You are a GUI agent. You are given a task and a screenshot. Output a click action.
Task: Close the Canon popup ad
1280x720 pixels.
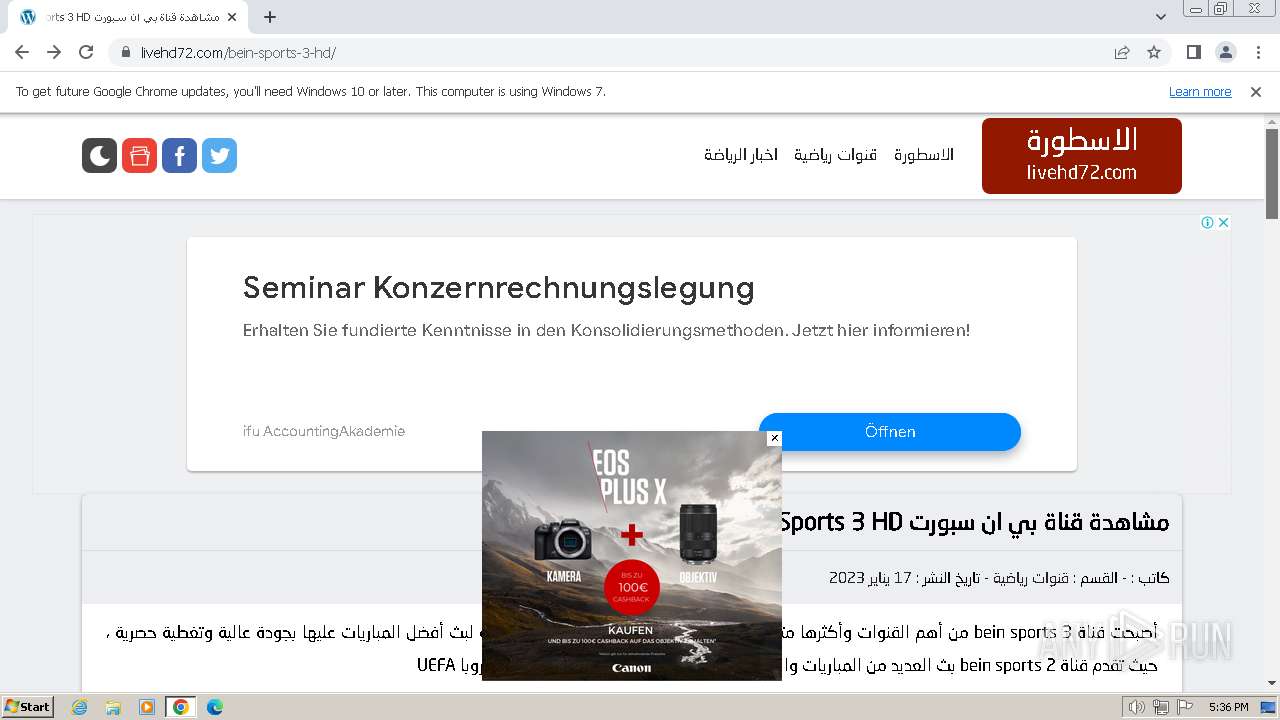[x=774, y=438]
